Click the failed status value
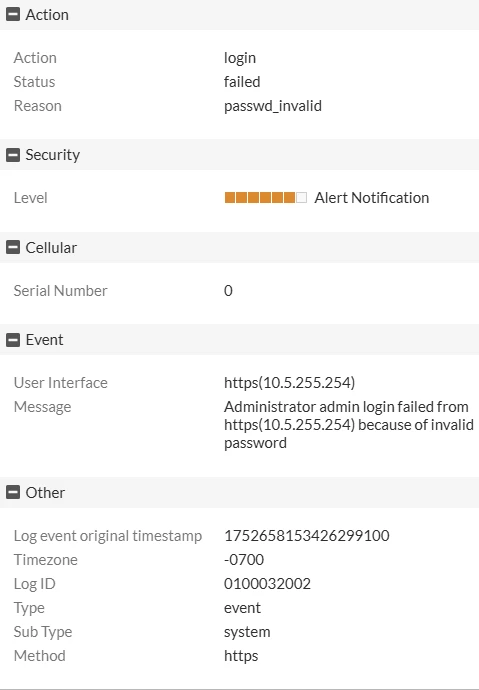Image resolution: width=479 pixels, height=690 pixels. (242, 82)
